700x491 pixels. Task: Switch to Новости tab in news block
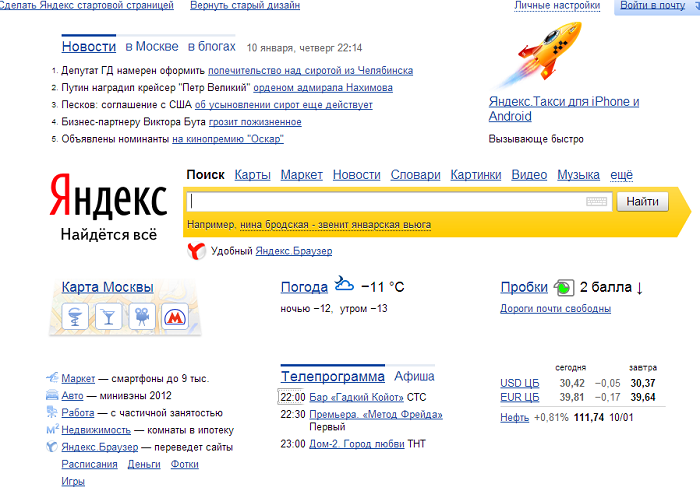point(89,46)
